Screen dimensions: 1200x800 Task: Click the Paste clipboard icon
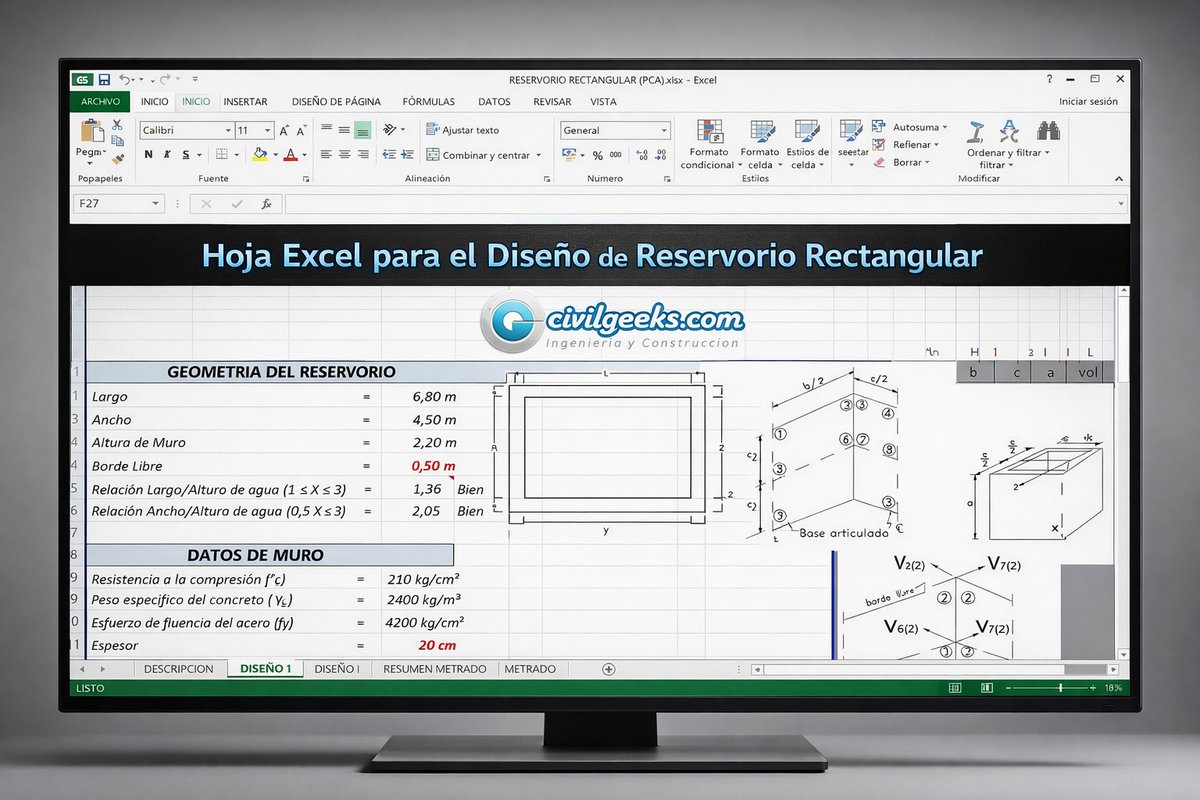coord(91,131)
